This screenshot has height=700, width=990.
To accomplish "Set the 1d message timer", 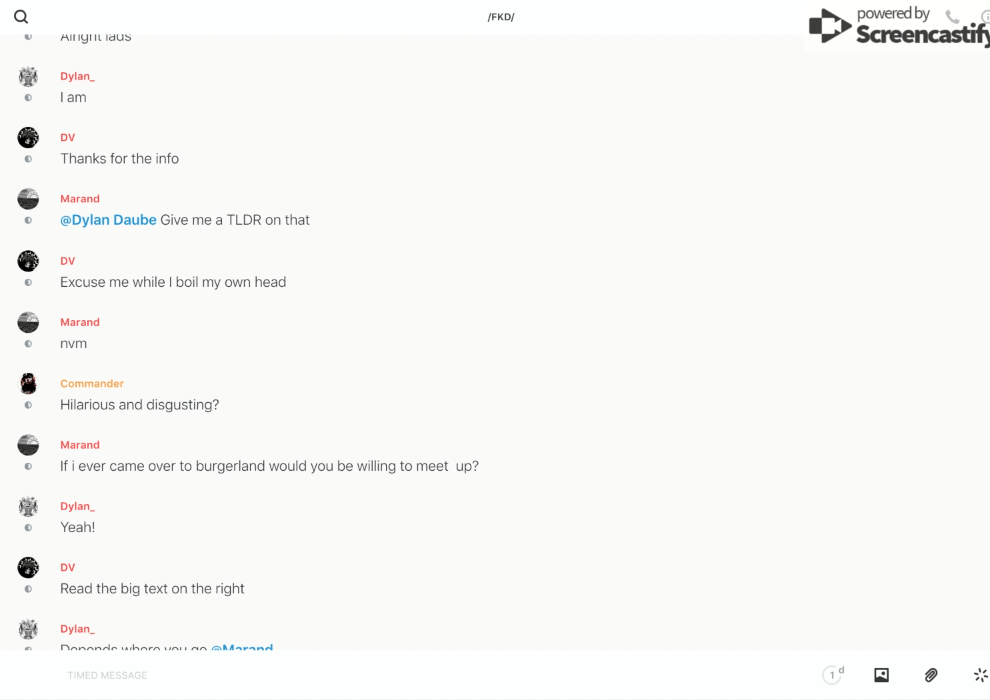I will (833, 675).
